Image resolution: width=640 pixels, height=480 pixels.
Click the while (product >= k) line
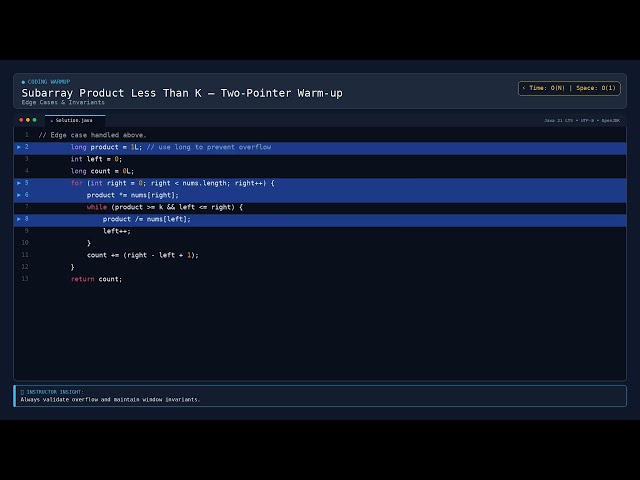pyautogui.click(x=164, y=207)
